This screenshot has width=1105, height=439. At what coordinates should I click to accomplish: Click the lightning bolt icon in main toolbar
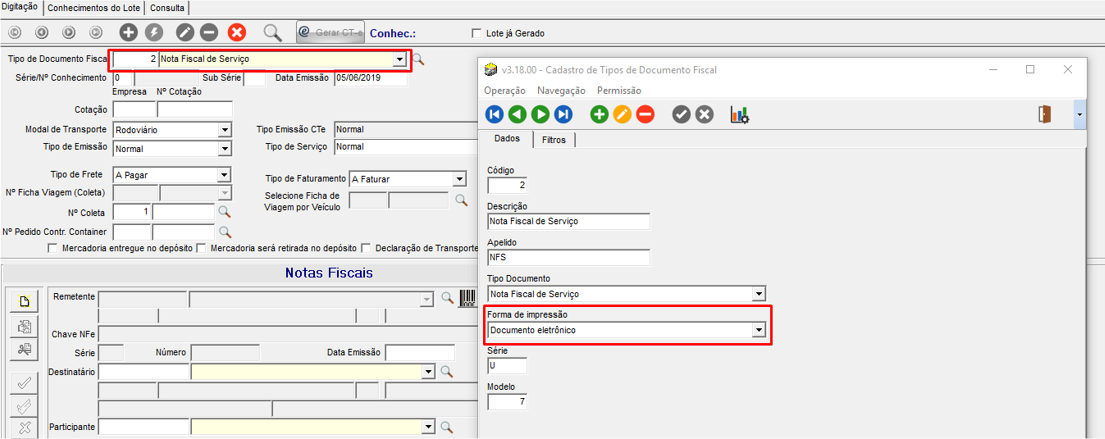coord(154,32)
